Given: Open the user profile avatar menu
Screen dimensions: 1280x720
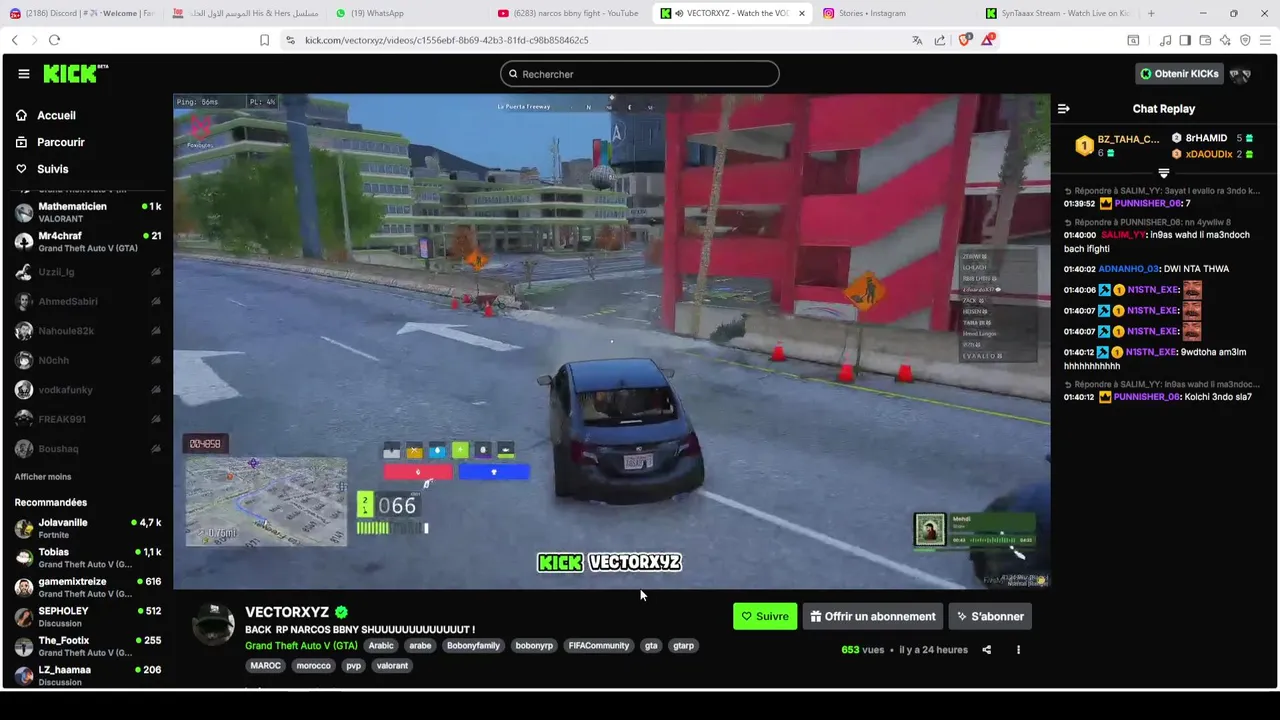Looking at the screenshot, I should pos(1241,74).
